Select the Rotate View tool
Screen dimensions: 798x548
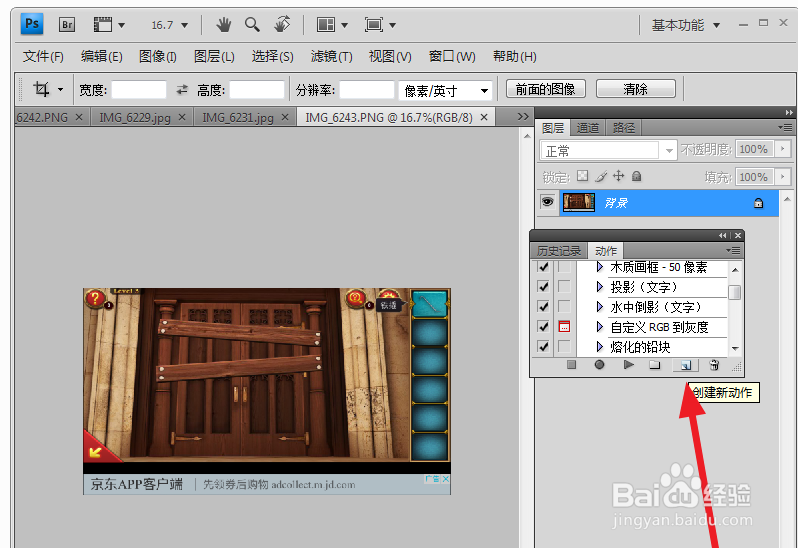[282, 24]
